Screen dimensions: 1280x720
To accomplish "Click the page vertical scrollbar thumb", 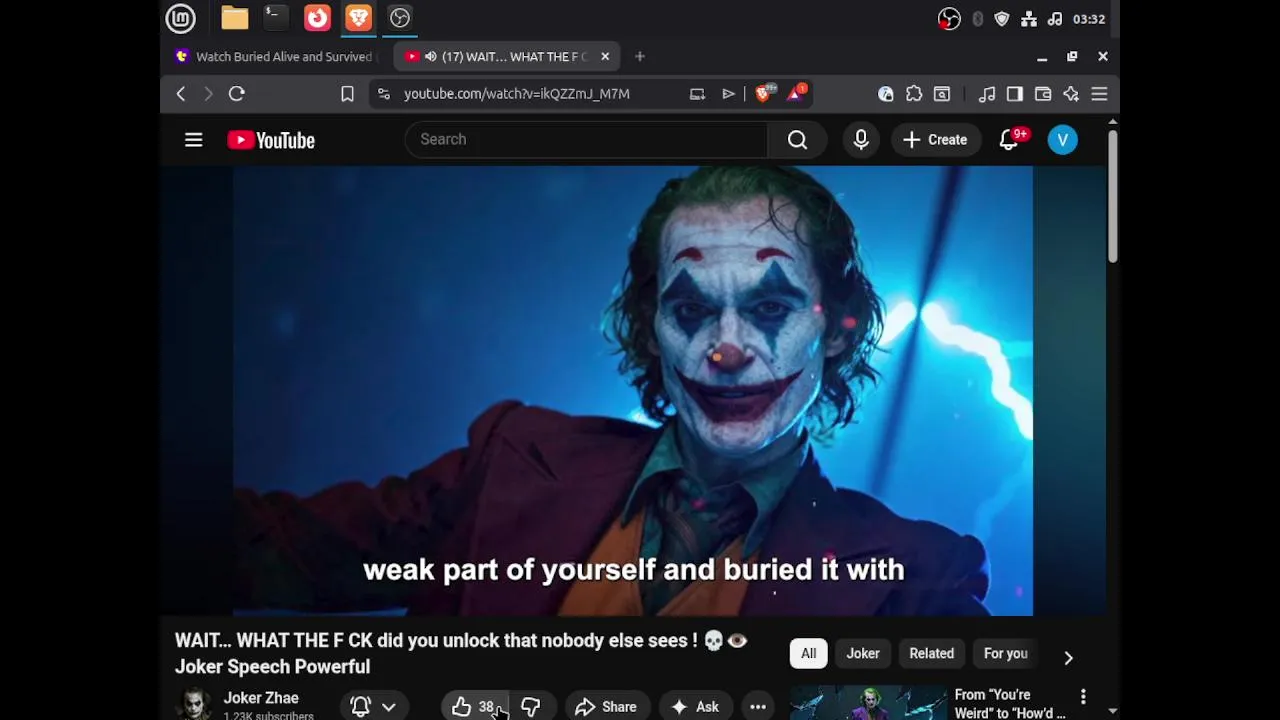I will (1112, 196).
